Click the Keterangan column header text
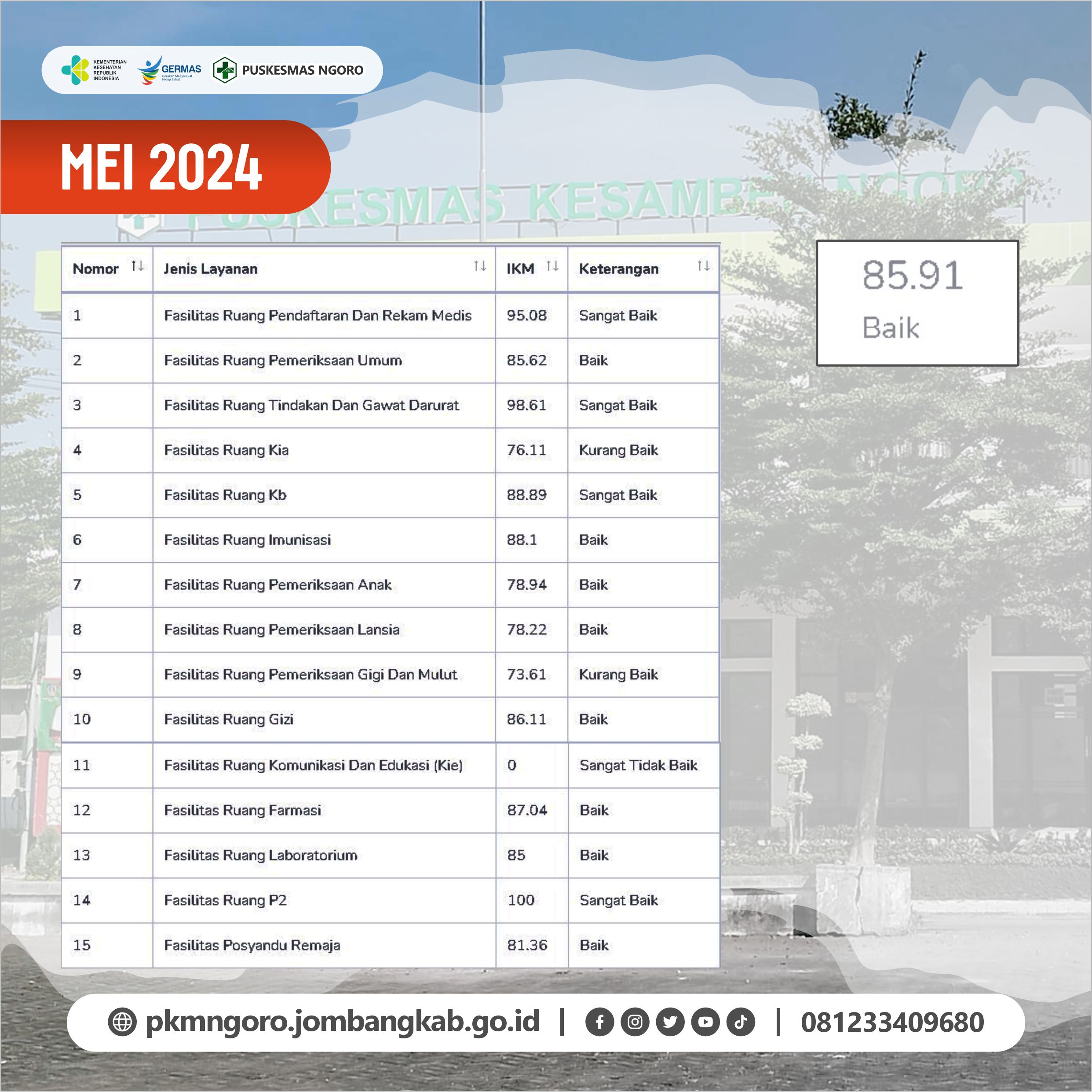This screenshot has width=1092, height=1092. point(619,269)
